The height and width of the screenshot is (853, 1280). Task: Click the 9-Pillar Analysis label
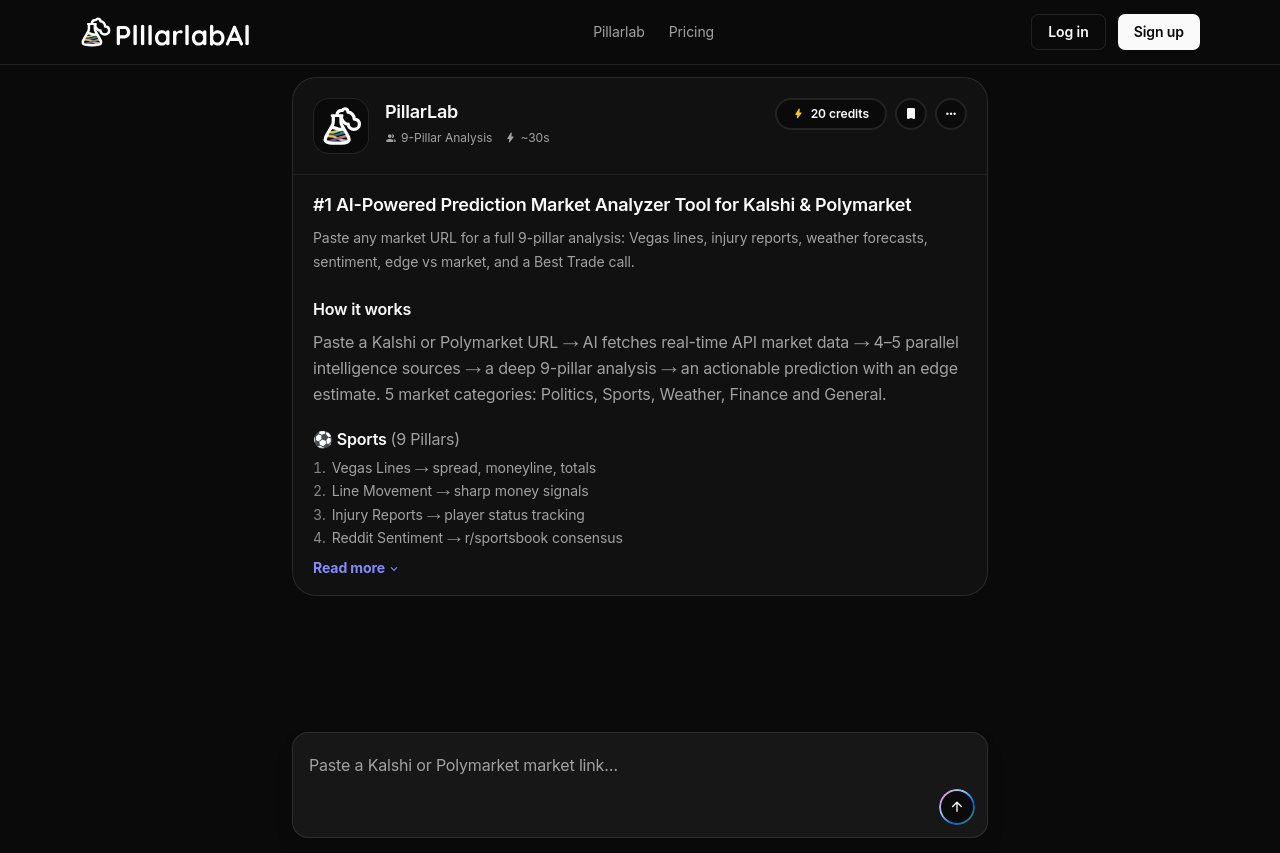click(x=439, y=138)
